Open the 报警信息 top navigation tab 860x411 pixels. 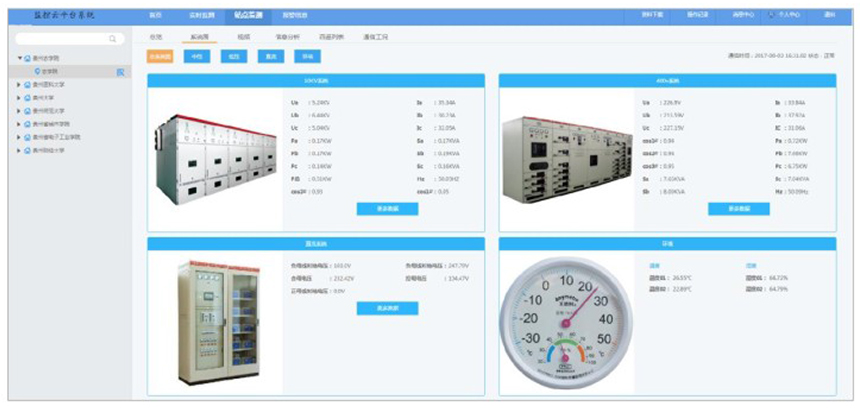pyautogui.click(x=294, y=15)
